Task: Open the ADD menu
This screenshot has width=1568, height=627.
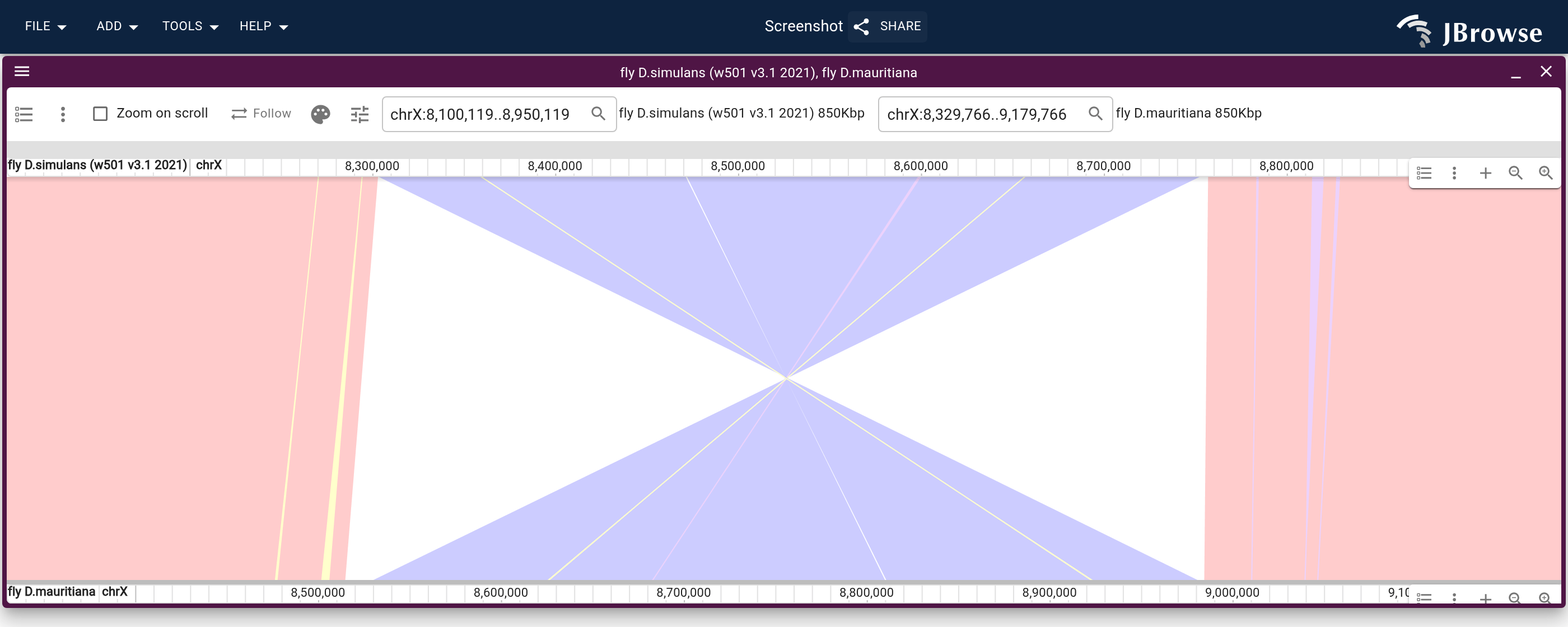Action: tap(117, 26)
